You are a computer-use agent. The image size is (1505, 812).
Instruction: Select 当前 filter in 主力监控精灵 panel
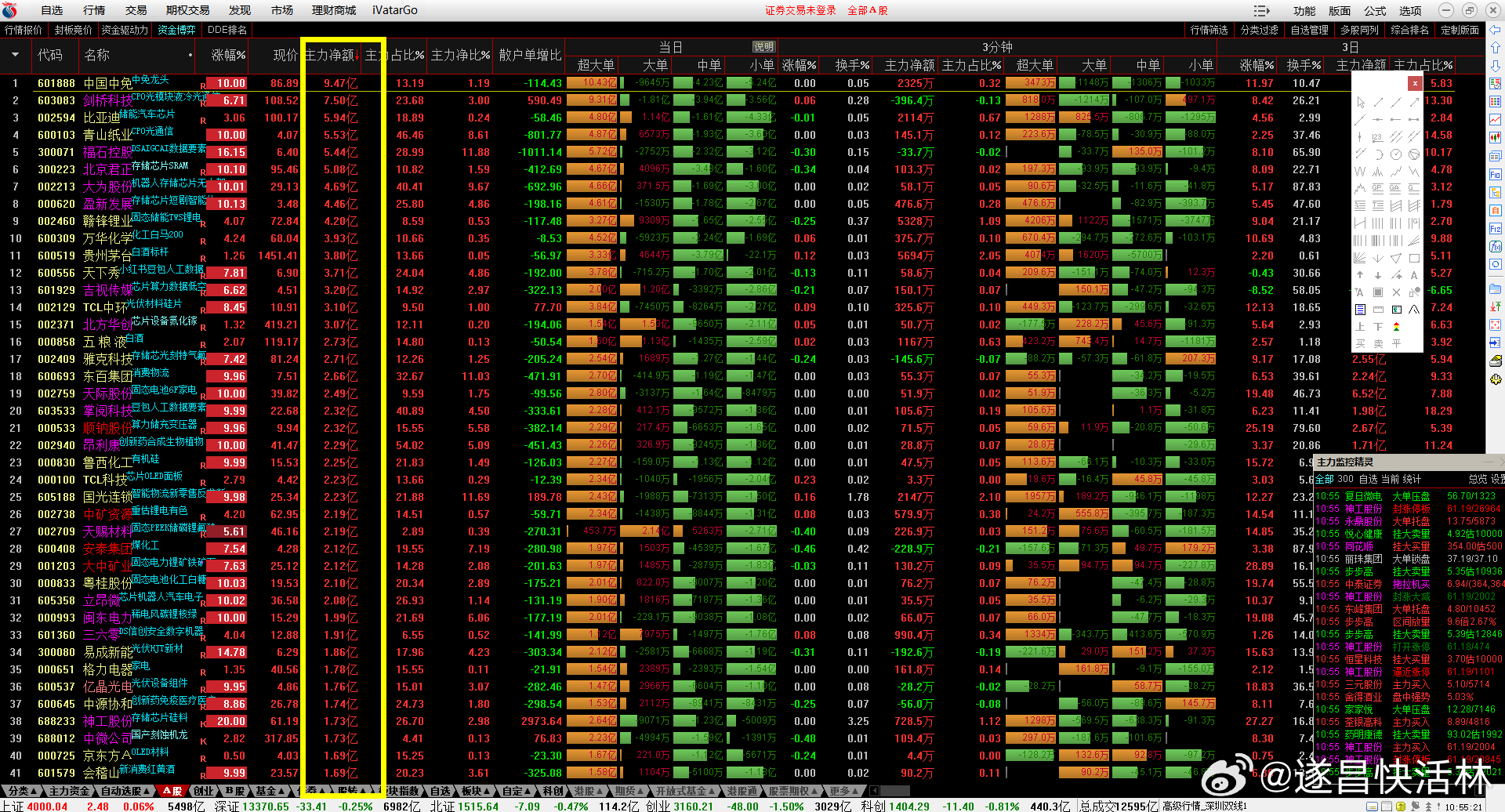pos(1390,479)
